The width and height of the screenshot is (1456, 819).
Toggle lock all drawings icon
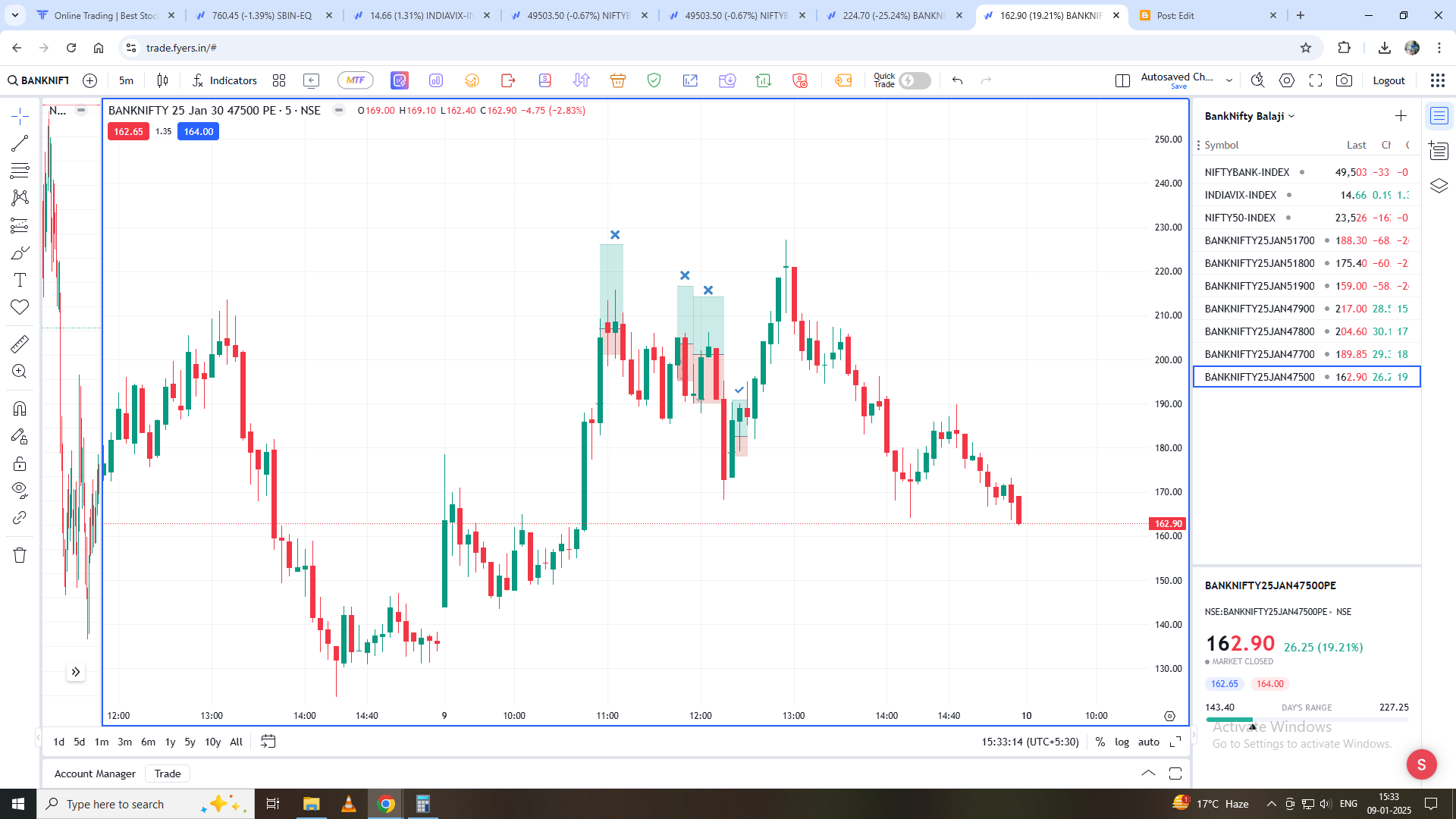20,463
